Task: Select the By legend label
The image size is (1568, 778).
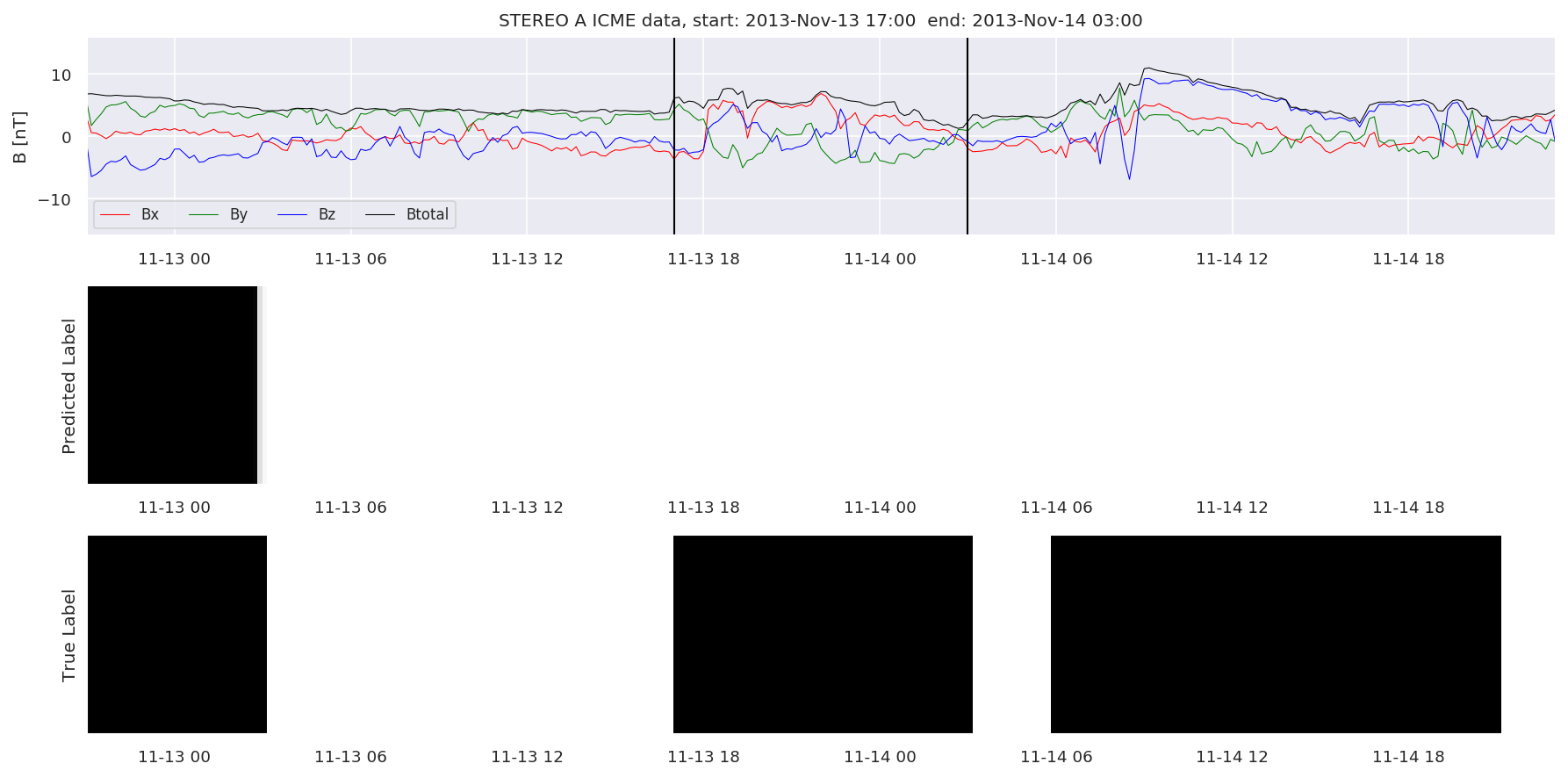Action: [x=239, y=214]
